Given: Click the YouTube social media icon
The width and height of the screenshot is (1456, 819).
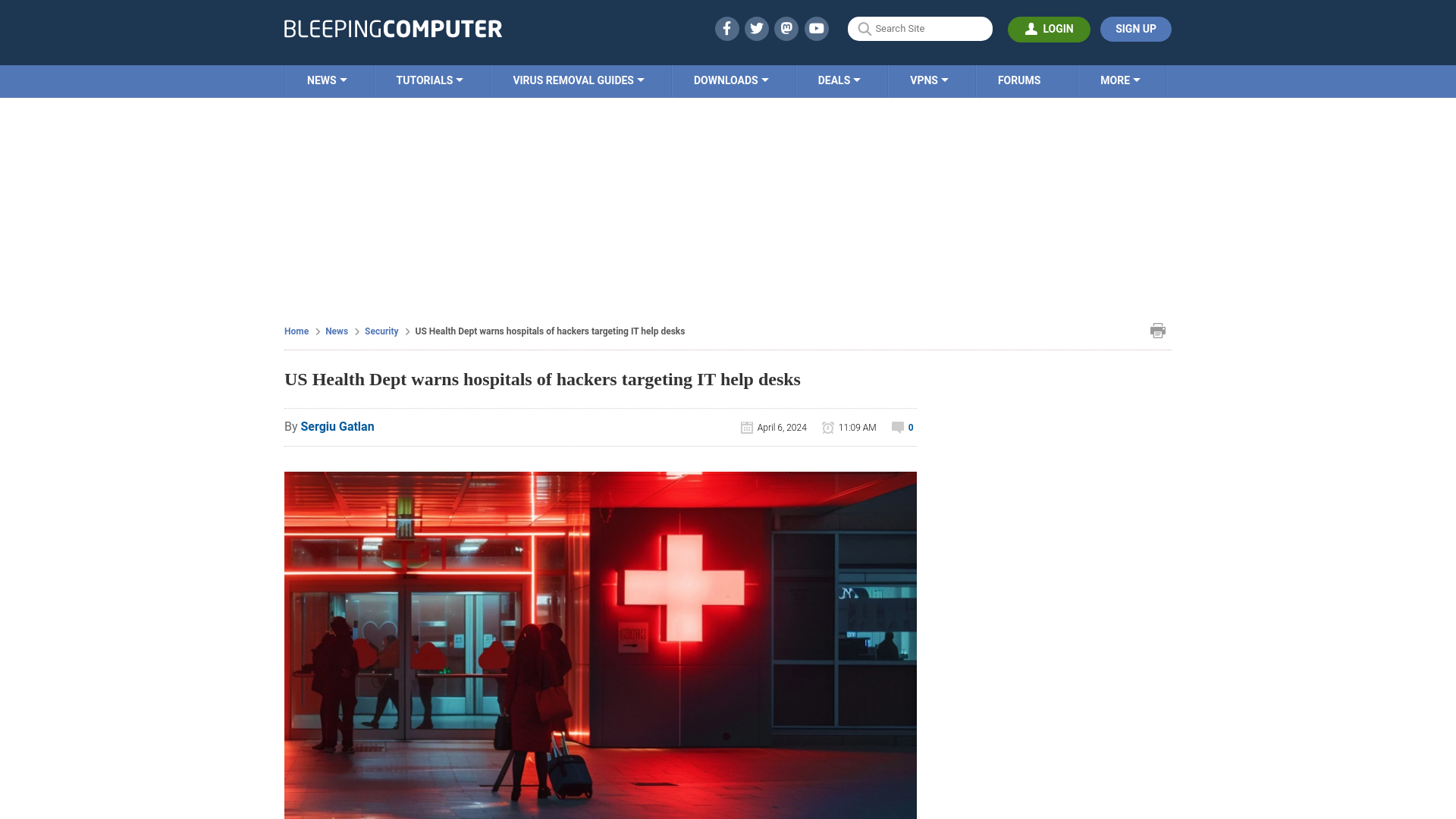Looking at the screenshot, I should [816, 28].
